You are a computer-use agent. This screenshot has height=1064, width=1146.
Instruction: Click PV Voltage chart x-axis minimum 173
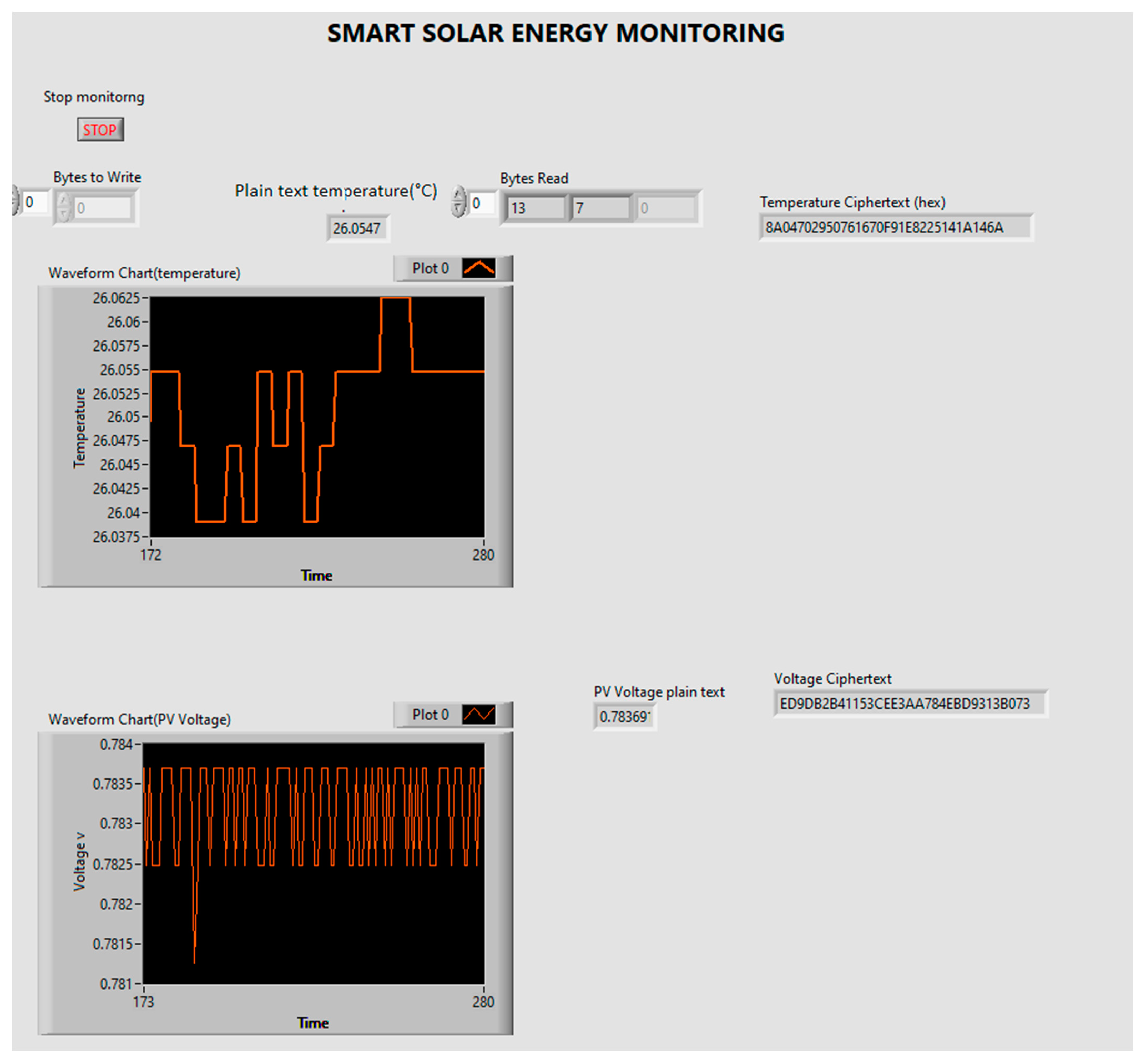pyautogui.click(x=143, y=1002)
